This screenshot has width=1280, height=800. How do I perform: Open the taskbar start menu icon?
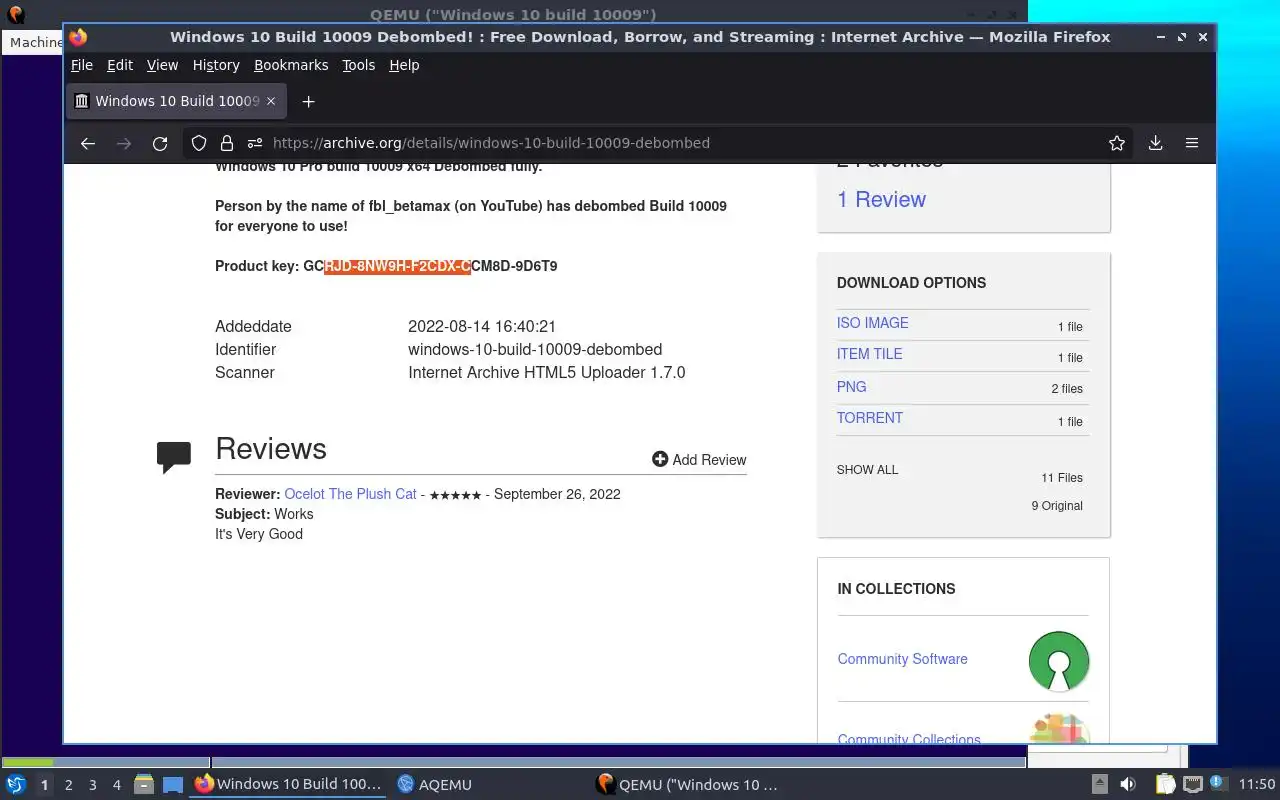click(x=16, y=785)
